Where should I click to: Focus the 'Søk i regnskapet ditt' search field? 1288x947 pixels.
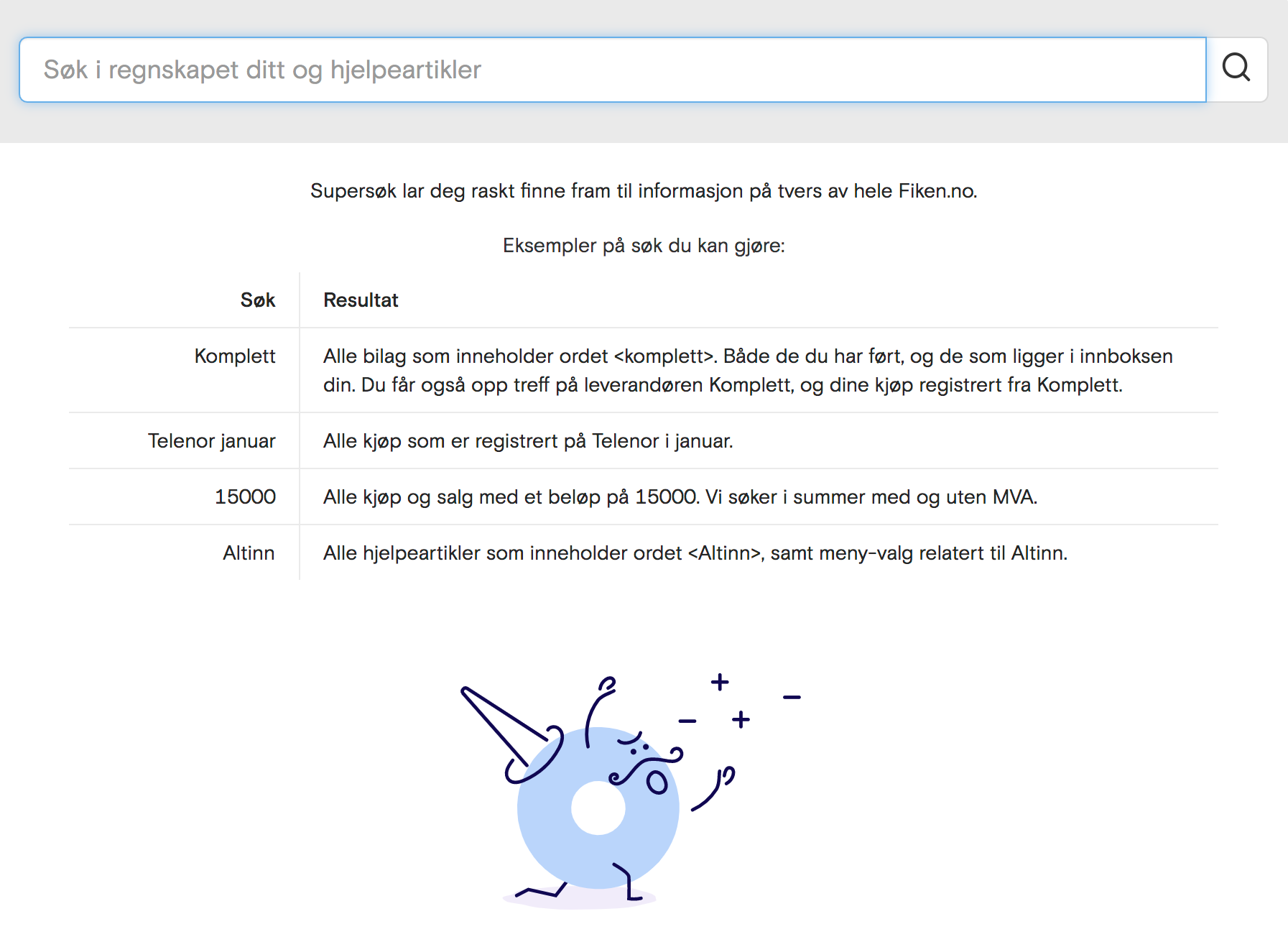[x=613, y=70]
